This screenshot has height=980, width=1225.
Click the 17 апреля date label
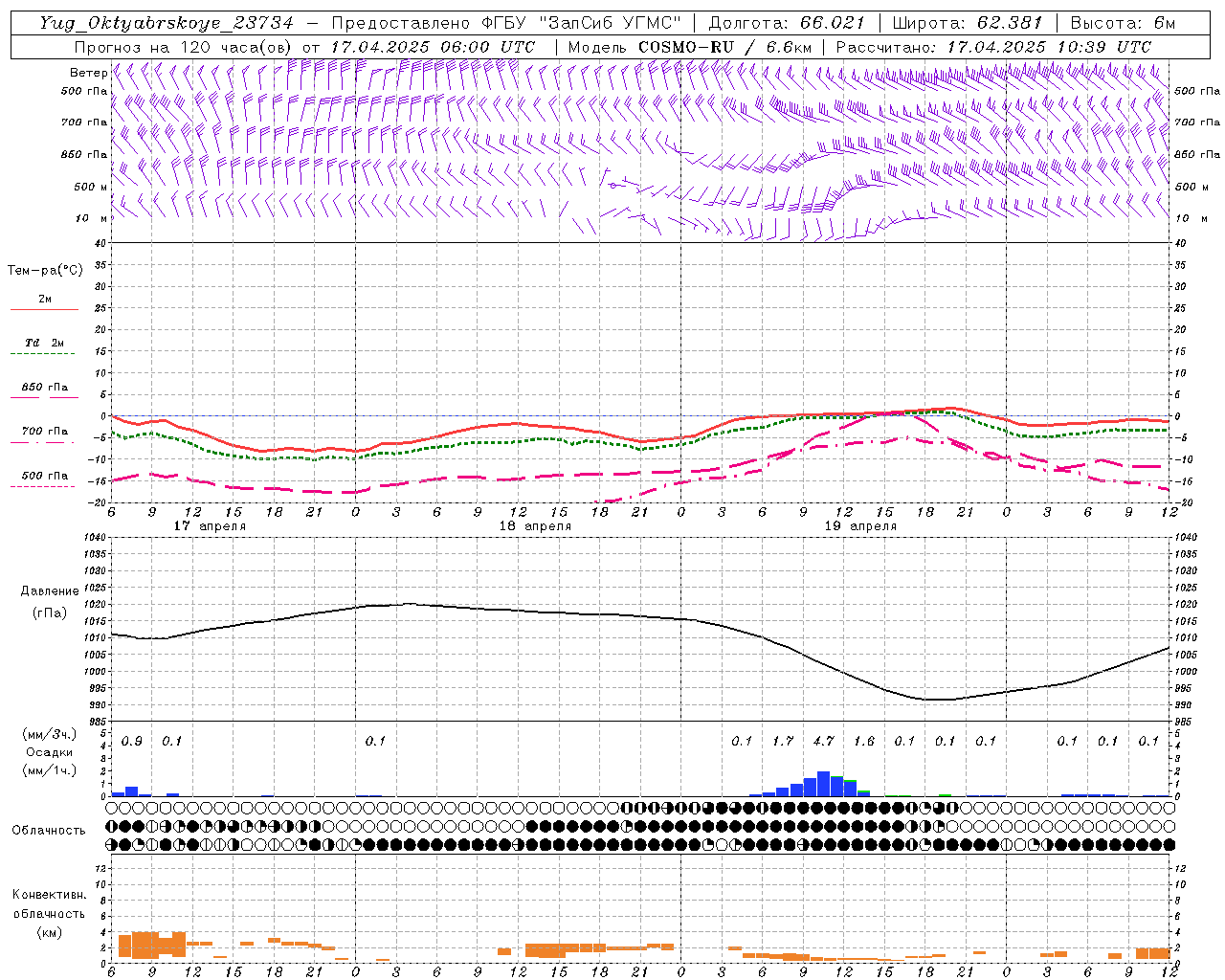(210, 526)
